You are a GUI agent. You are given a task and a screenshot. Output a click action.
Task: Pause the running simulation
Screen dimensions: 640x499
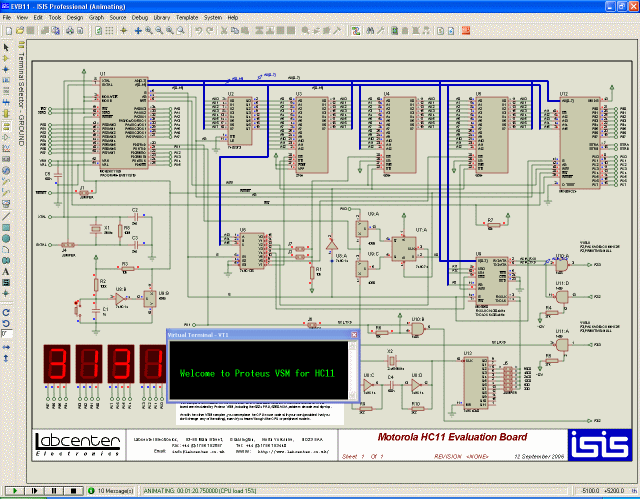tap(52, 491)
